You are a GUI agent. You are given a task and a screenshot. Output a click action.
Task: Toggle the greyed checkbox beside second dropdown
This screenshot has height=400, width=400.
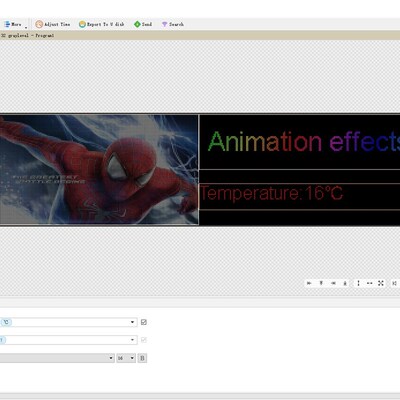tap(144, 340)
